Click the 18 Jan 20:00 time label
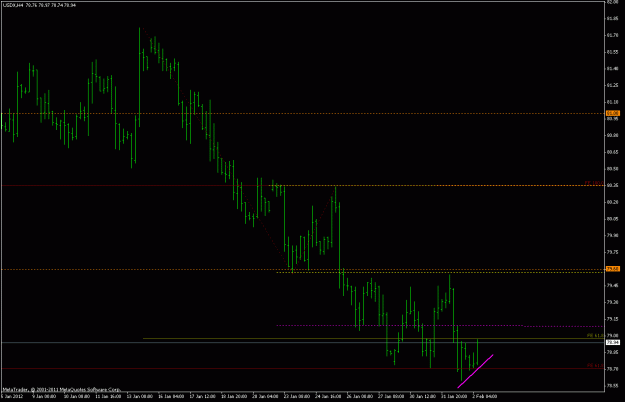The image size is (625, 402). (234, 396)
